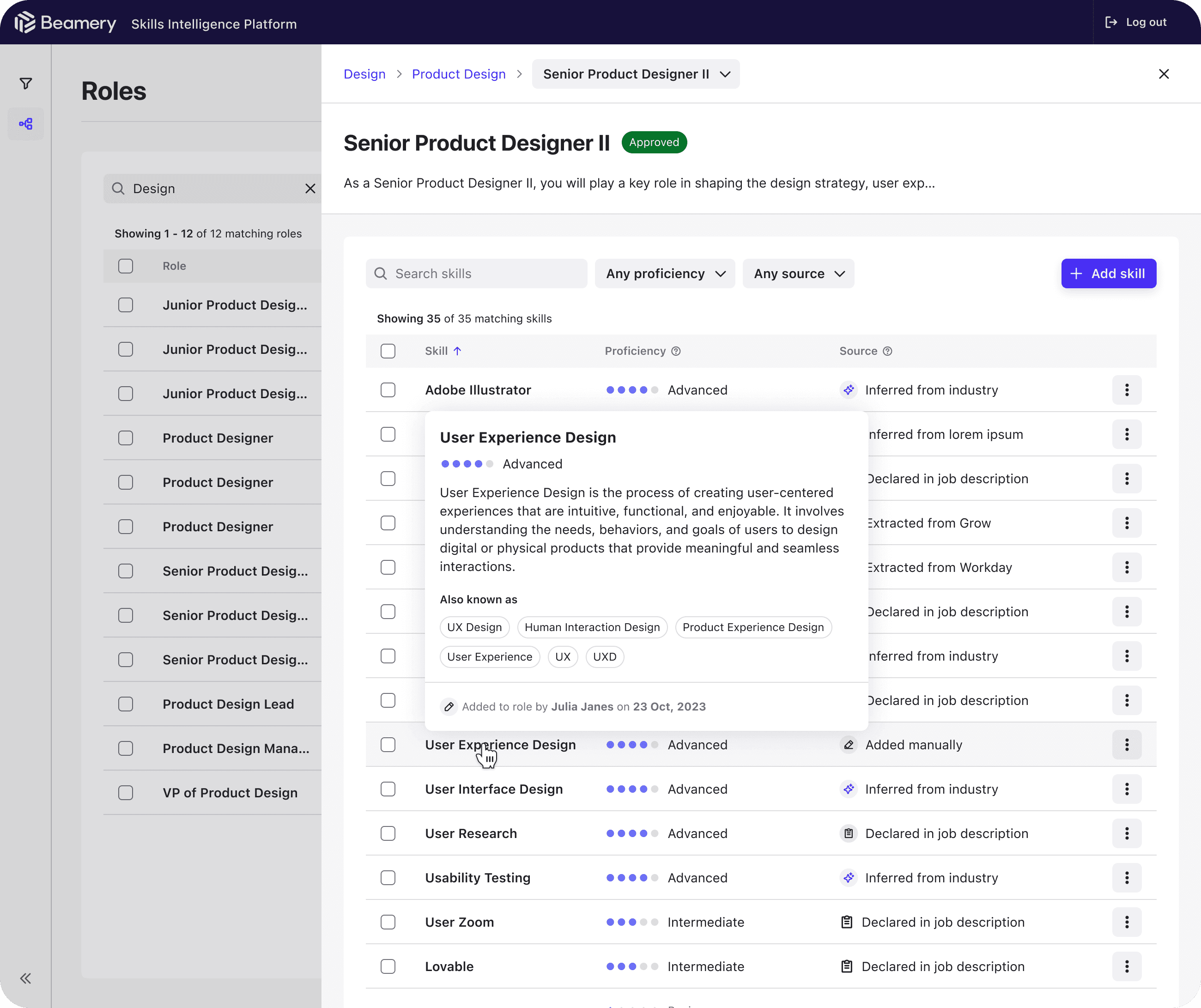The height and width of the screenshot is (1008, 1201).
Task: Open more options for User Zoom row
Action: [x=1127, y=922]
